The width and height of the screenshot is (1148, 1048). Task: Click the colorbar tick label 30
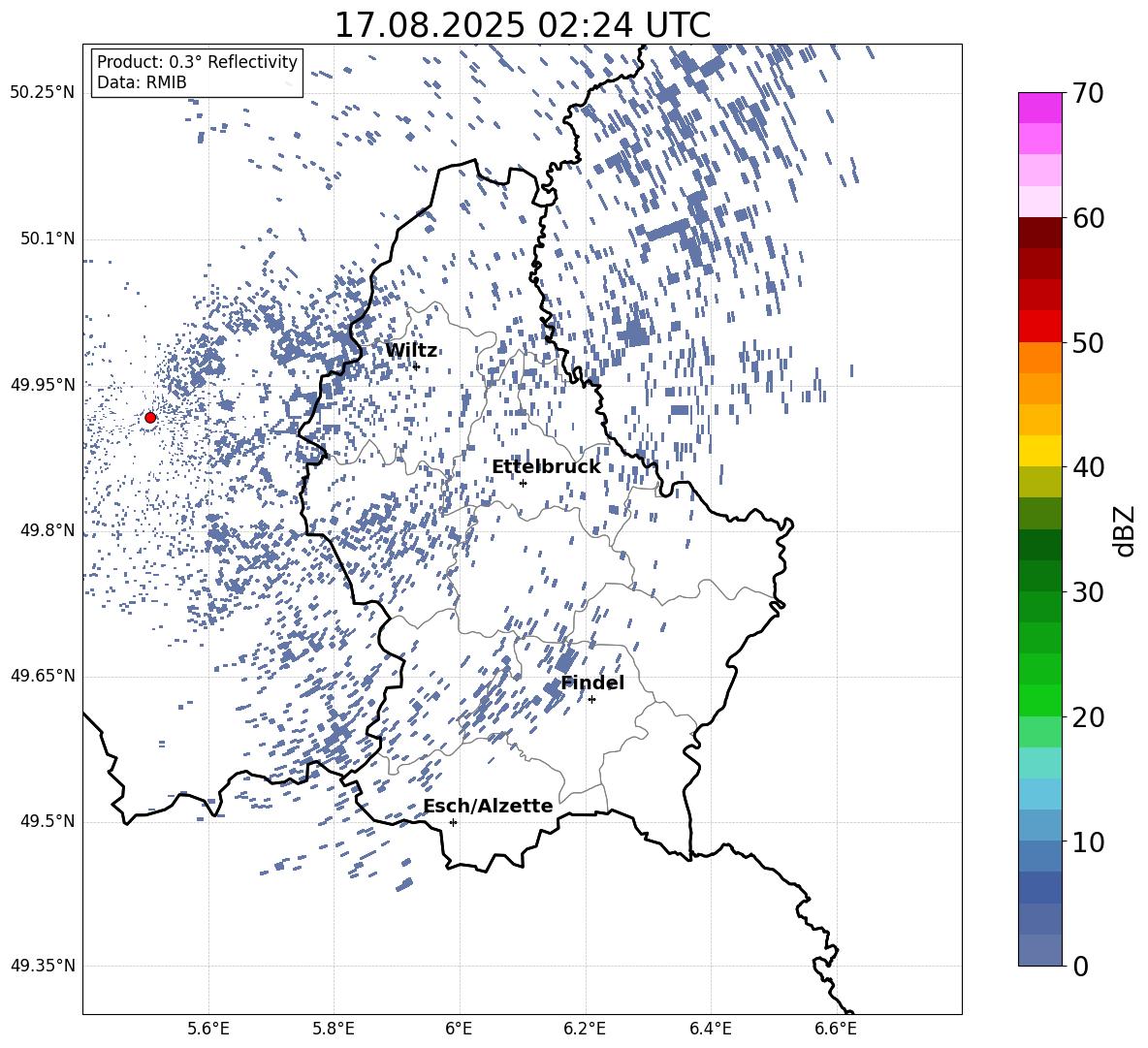point(1088,592)
